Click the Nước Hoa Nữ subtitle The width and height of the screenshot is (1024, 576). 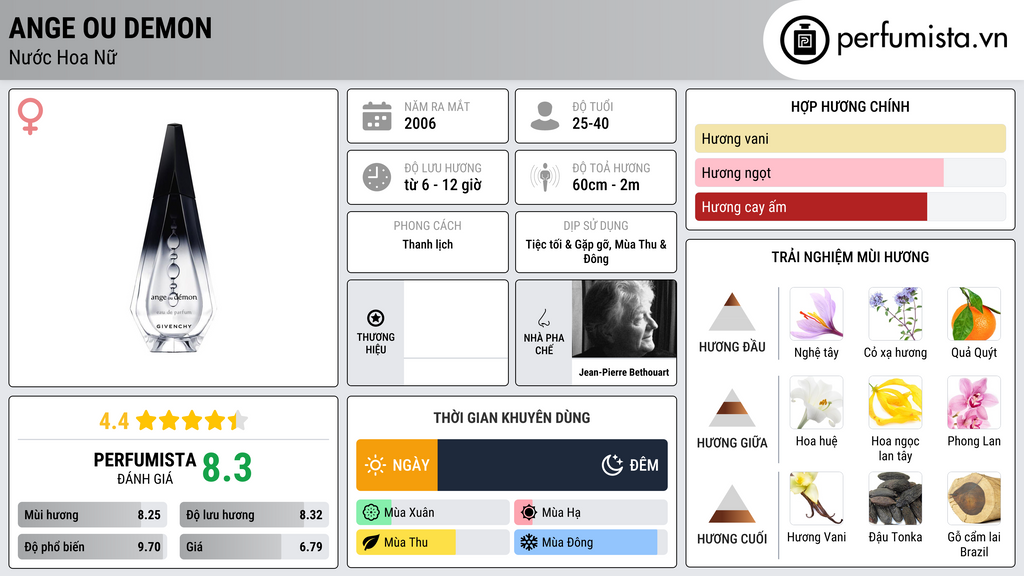pyautogui.click(x=63, y=57)
